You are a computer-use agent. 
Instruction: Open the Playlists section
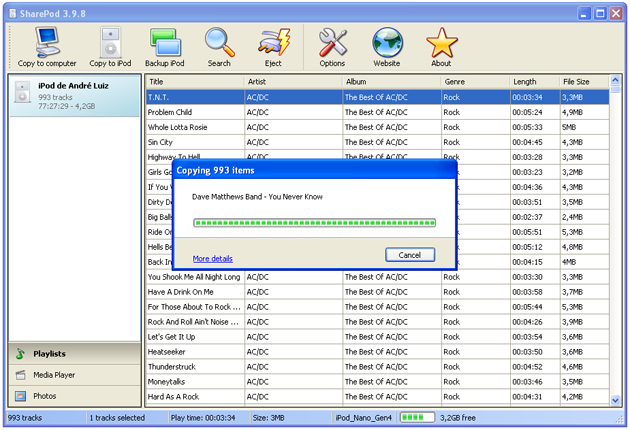[75, 354]
